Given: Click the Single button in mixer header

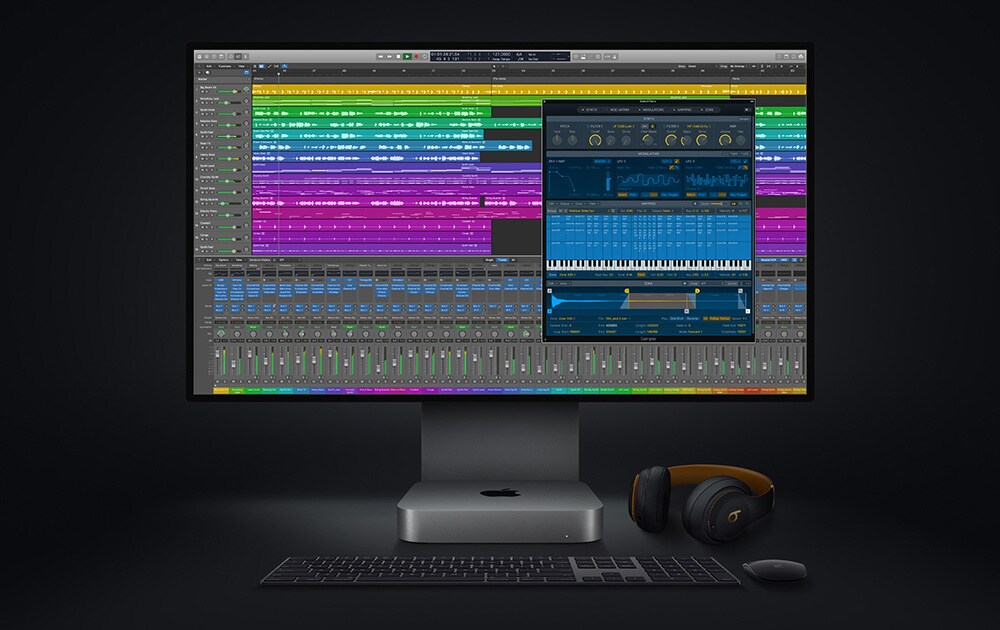Looking at the screenshot, I should 489,260.
